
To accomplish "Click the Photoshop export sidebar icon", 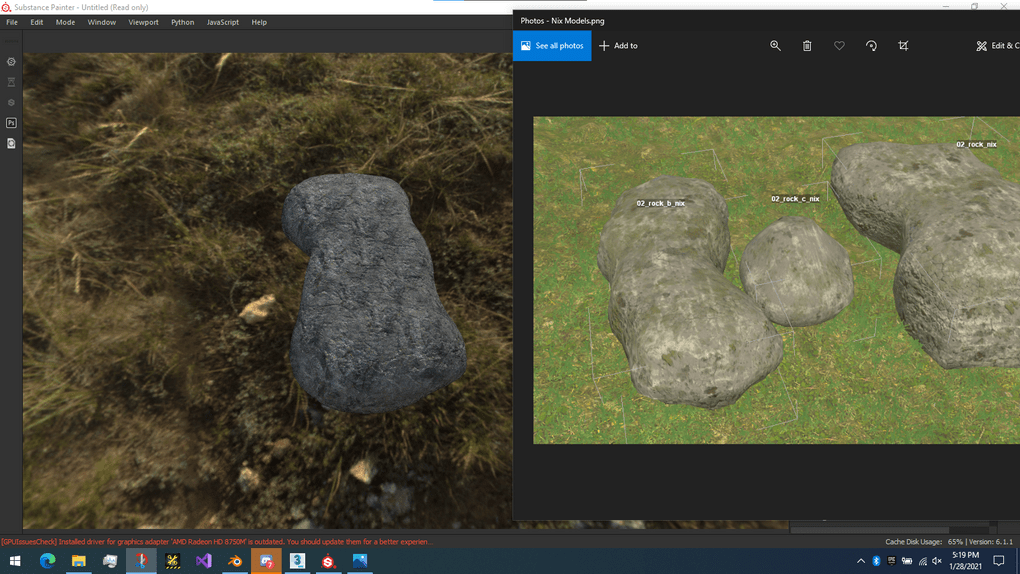I will (11, 123).
